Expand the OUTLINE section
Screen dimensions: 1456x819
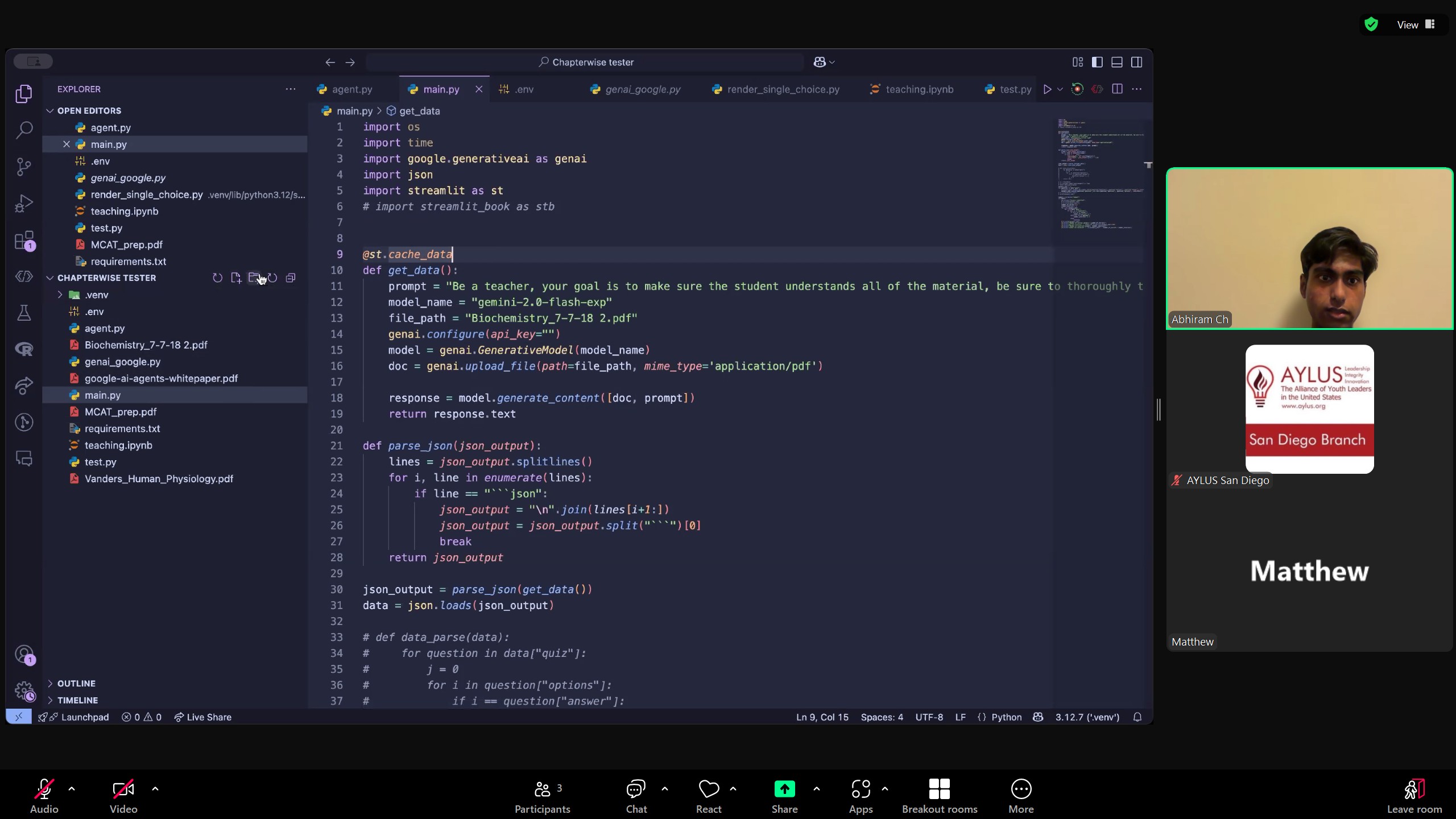[x=76, y=684]
